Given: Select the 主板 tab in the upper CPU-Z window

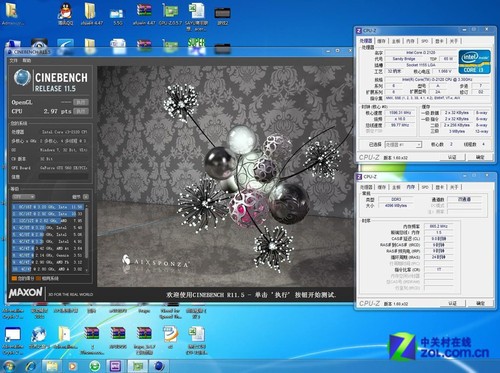Looking at the screenshot, I should 396,41.
